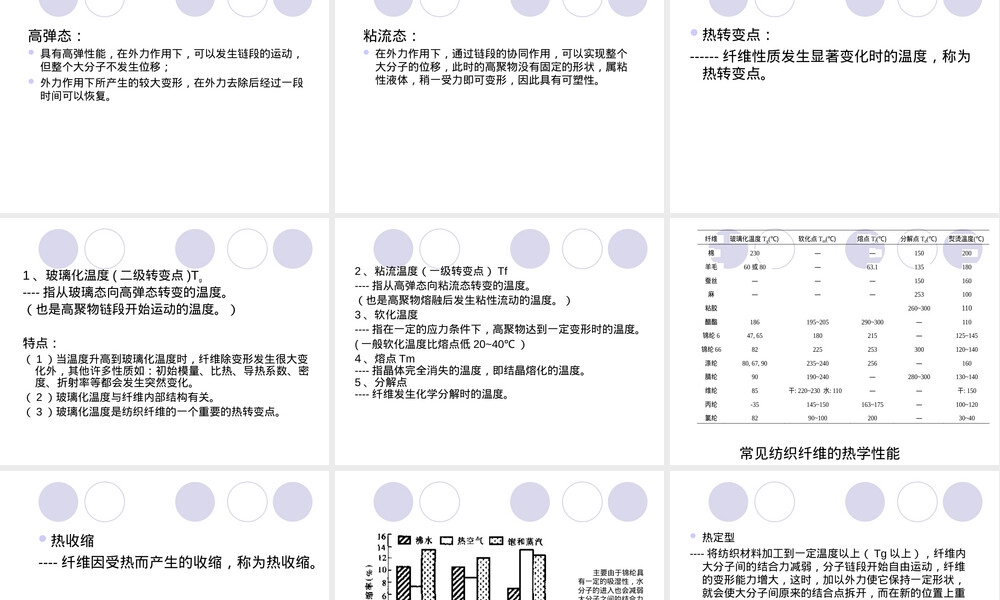Click point (2) '玻璃化温度与纤维内部结构有关'
This screenshot has height=600, width=1000.
click(120, 397)
